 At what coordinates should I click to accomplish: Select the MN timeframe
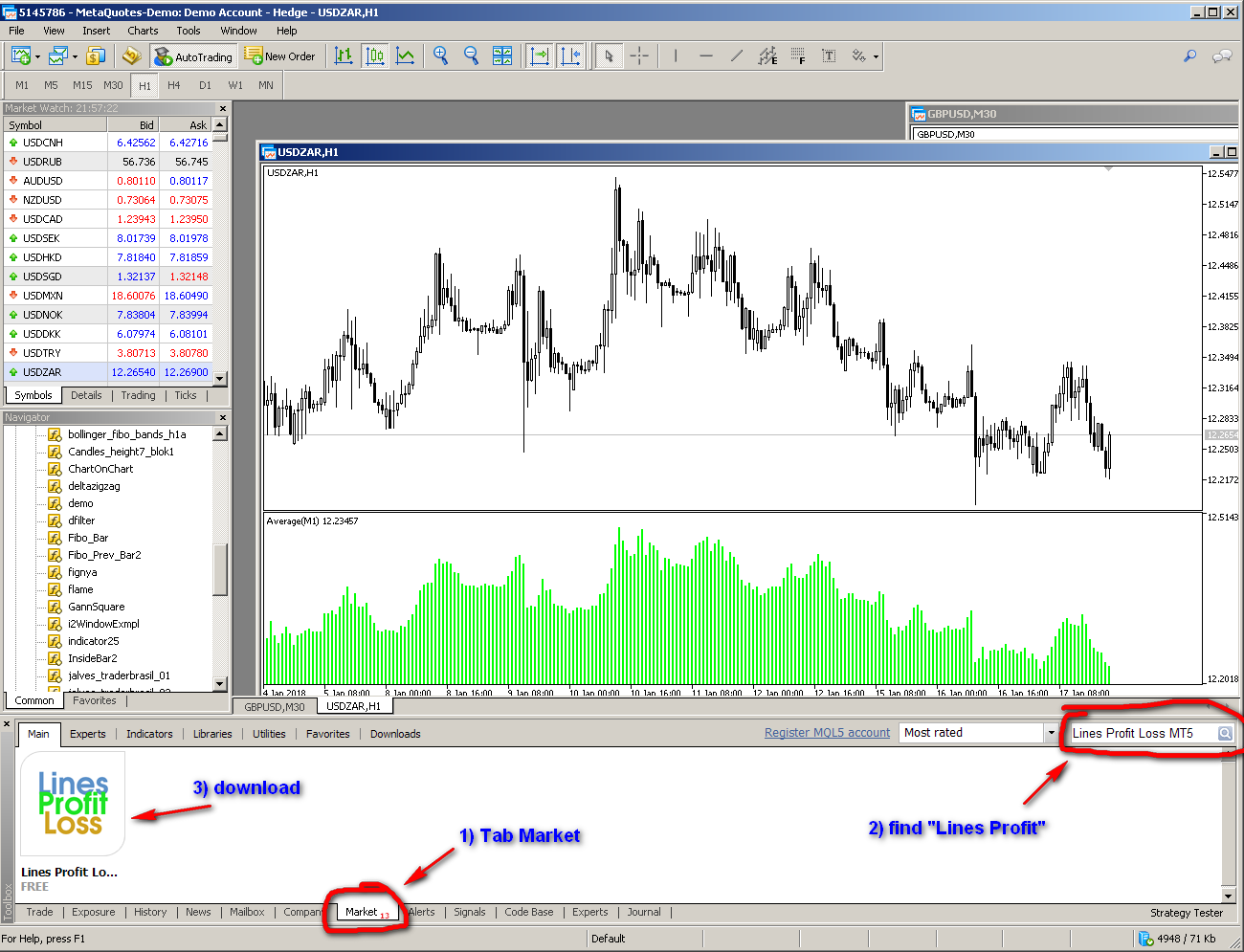coord(265,85)
